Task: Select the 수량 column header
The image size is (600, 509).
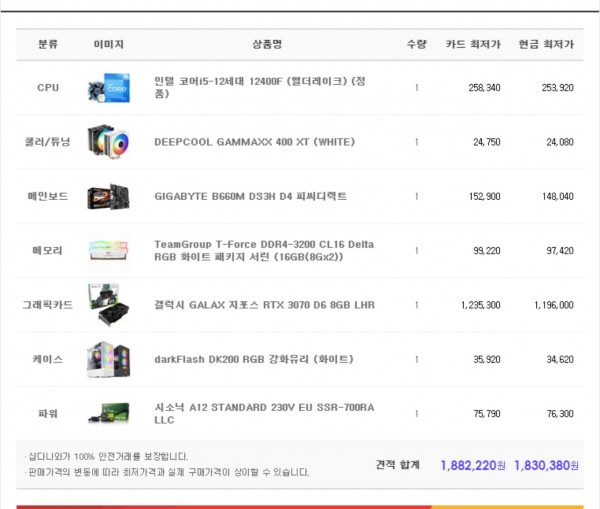Action: (x=416, y=44)
